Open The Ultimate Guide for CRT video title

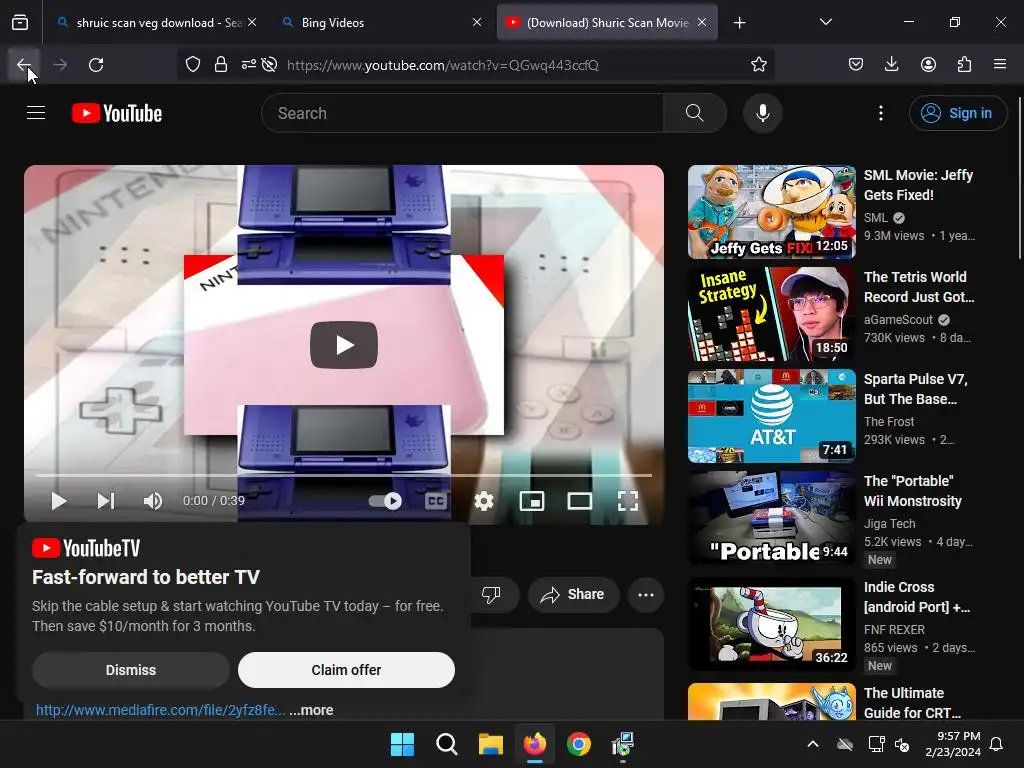pos(912,703)
